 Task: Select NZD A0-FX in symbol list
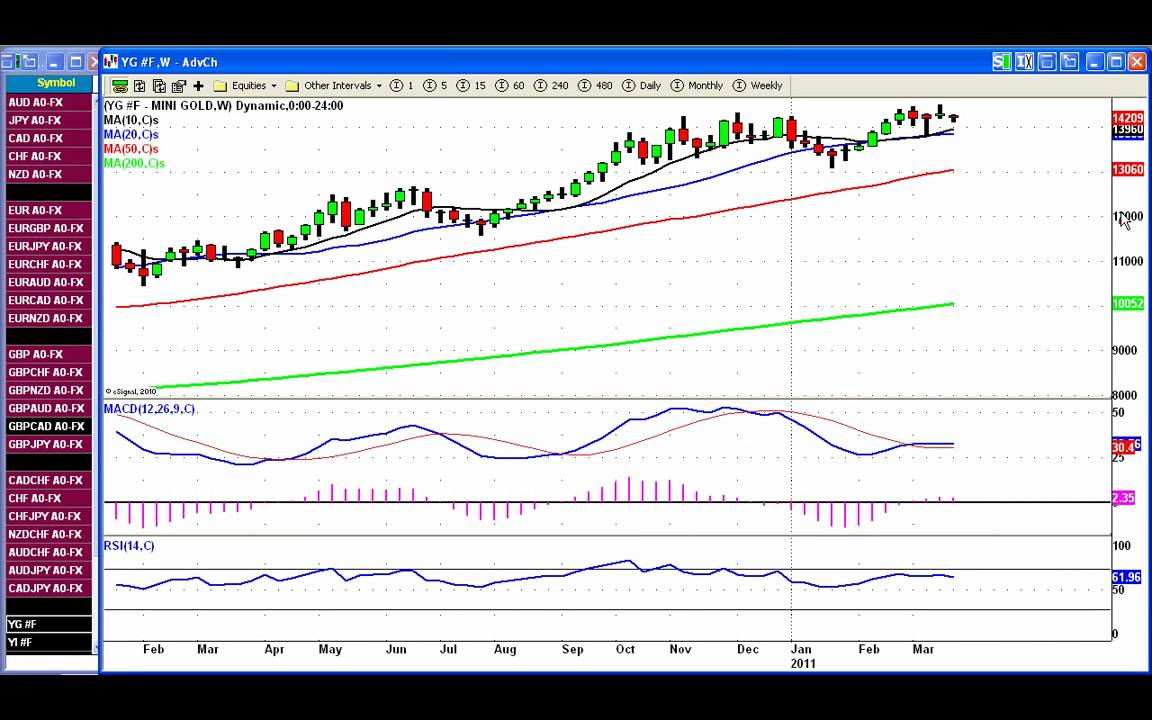click(x=49, y=174)
